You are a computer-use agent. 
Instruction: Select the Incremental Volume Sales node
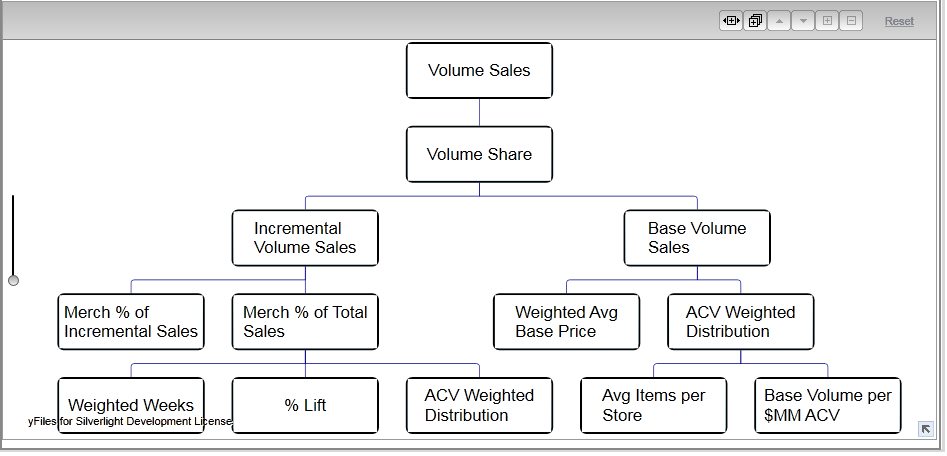(305, 238)
